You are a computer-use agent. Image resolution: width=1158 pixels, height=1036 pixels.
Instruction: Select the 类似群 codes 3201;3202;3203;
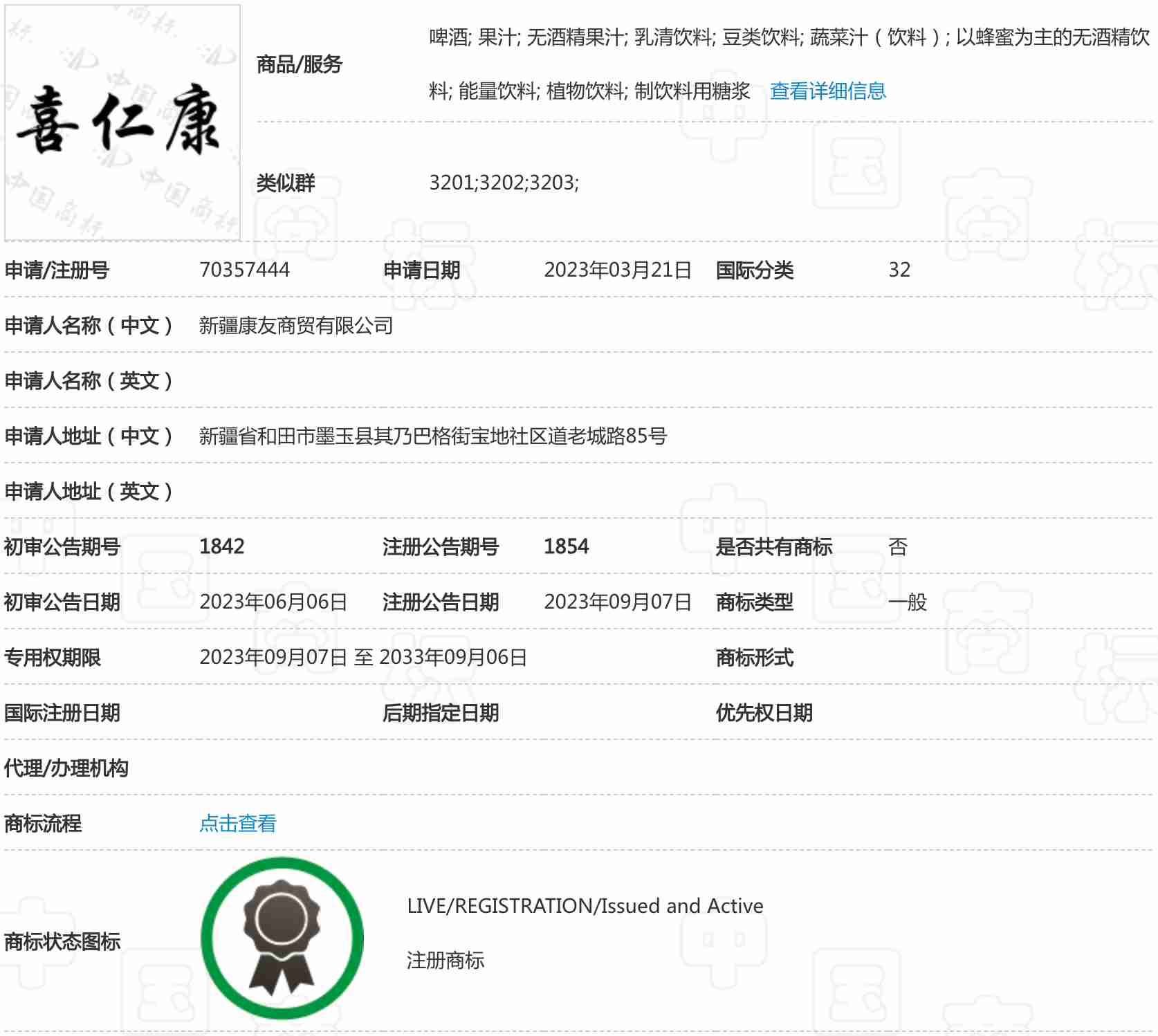[x=504, y=183]
